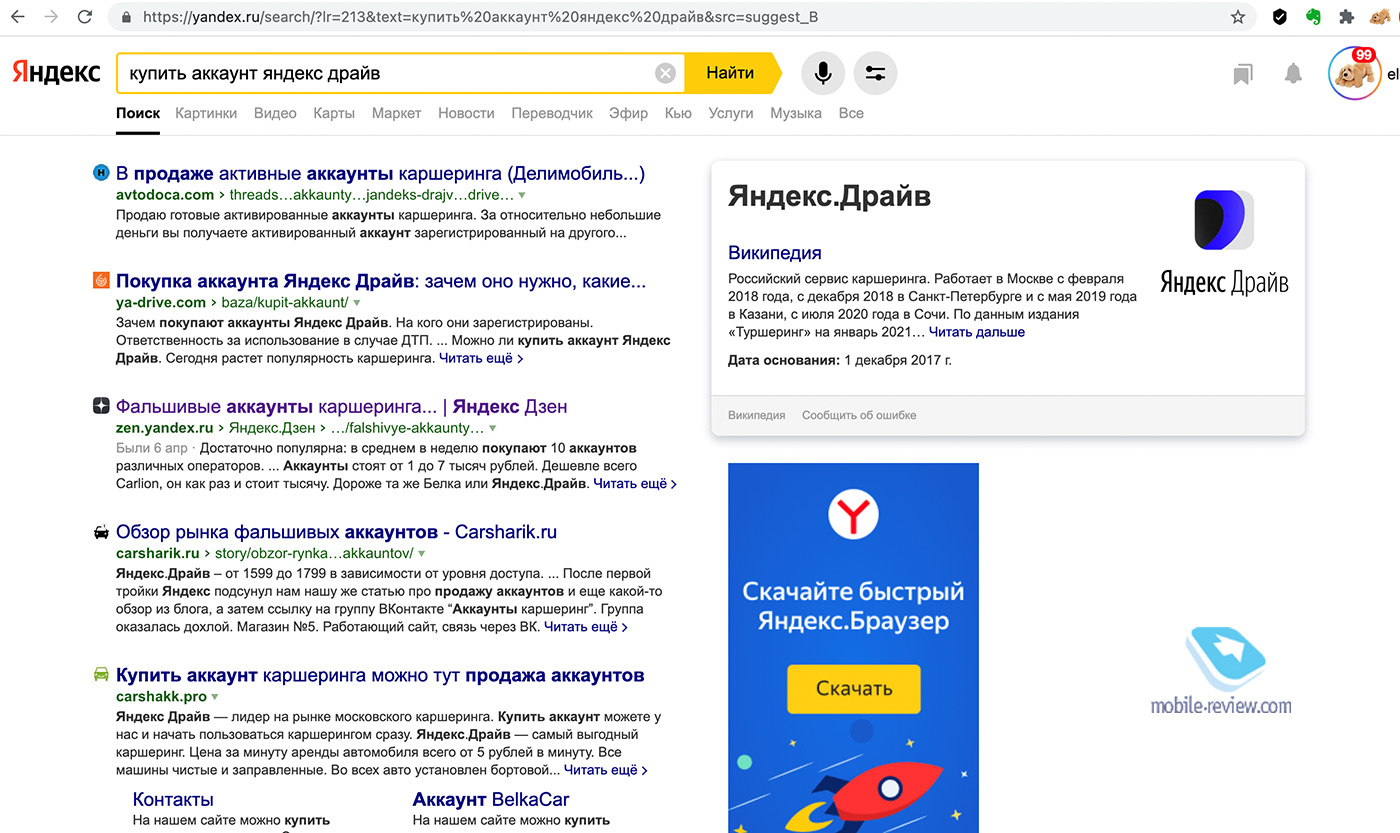
Task: Open 'Обзор рынка фальшивых аккаунтов' result
Action: click(336, 532)
